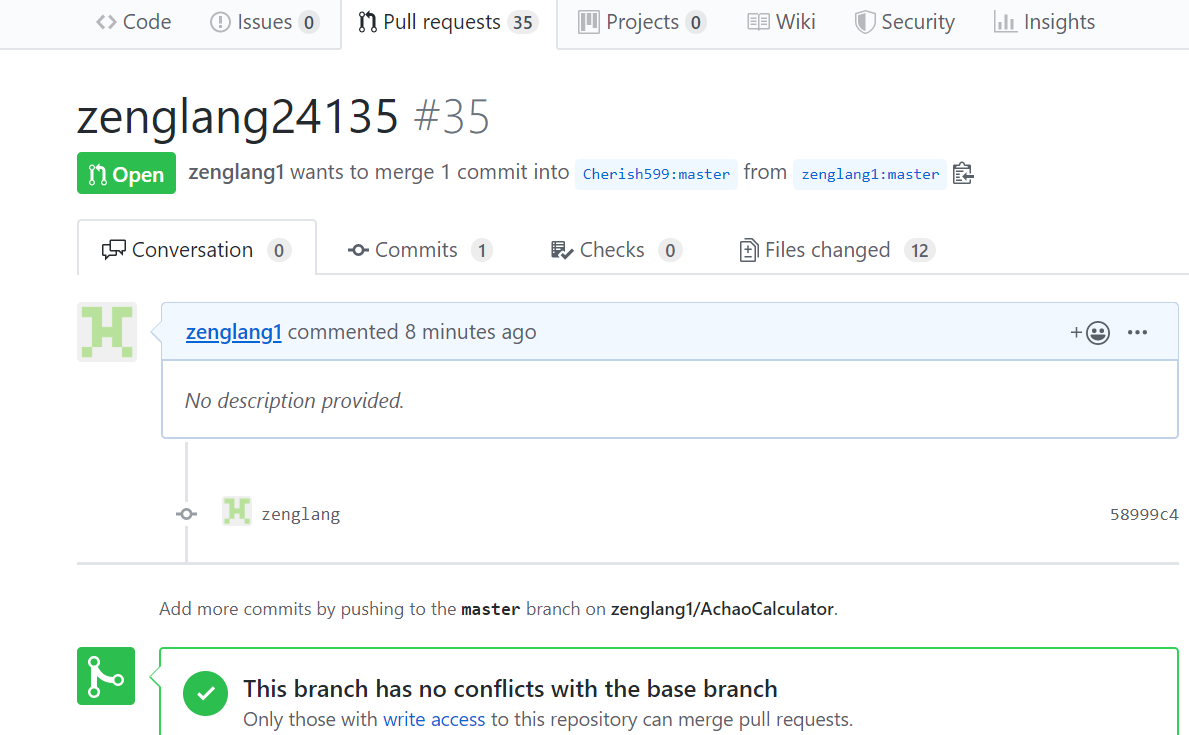Image resolution: width=1189 pixels, height=735 pixels.
Task: Switch to the Checks tab
Action: click(x=616, y=250)
